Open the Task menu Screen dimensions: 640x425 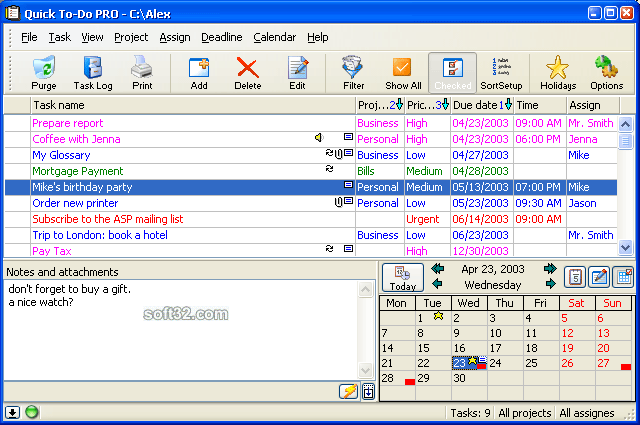(60, 37)
